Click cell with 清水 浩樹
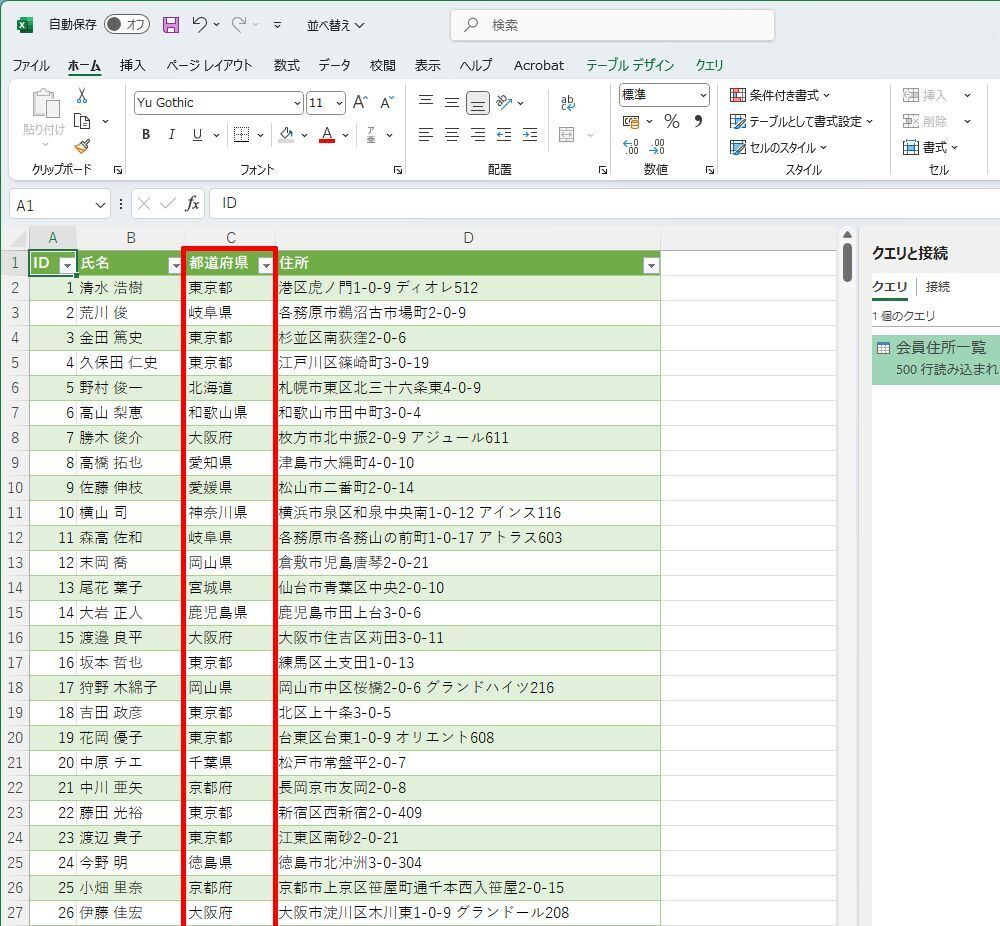Viewport: 1000px width, 926px height. [130, 288]
